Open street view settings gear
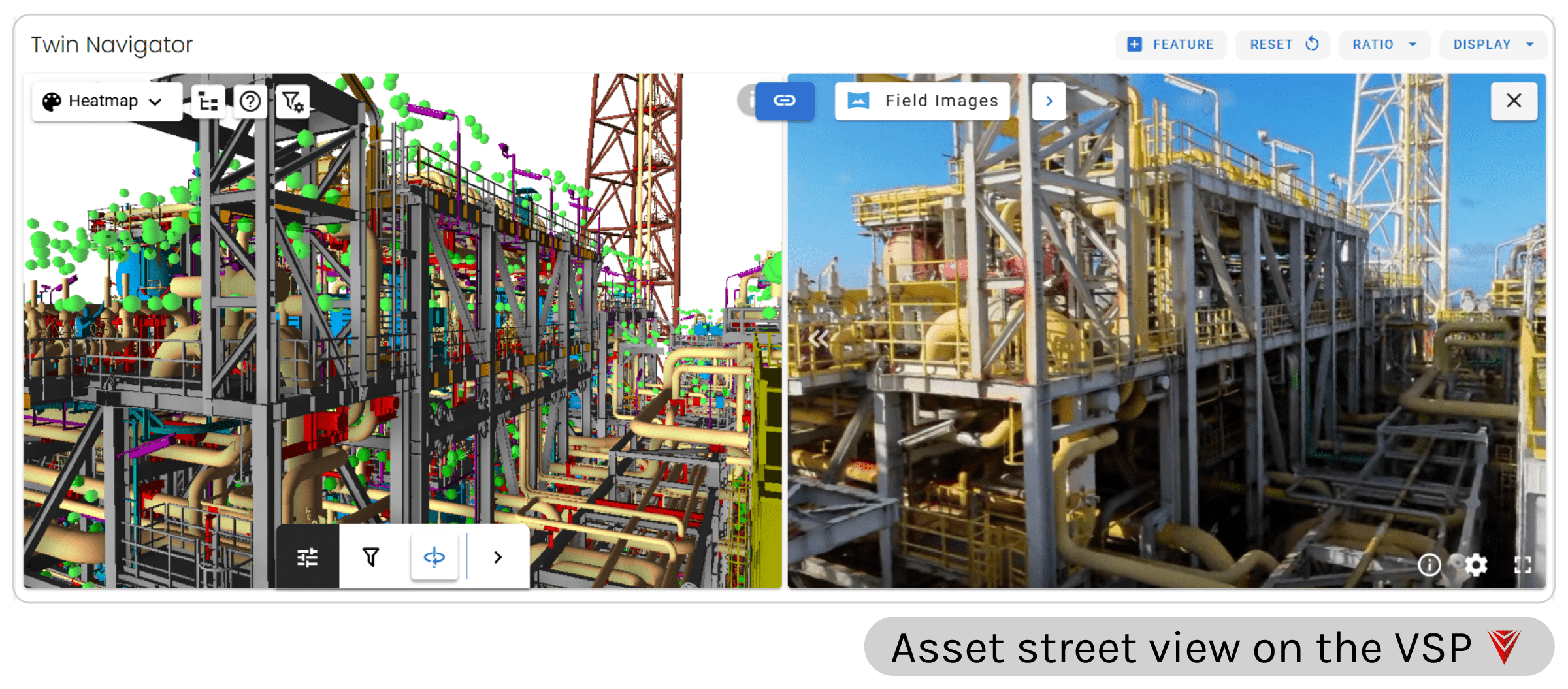Screen dimensions: 1568x689 pos(1477,565)
